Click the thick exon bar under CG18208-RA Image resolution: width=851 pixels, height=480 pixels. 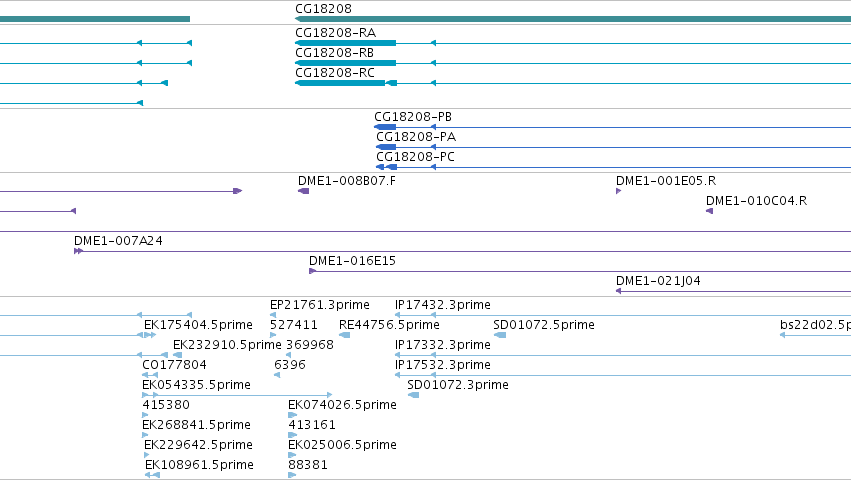pyautogui.click(x=346, y=43)
